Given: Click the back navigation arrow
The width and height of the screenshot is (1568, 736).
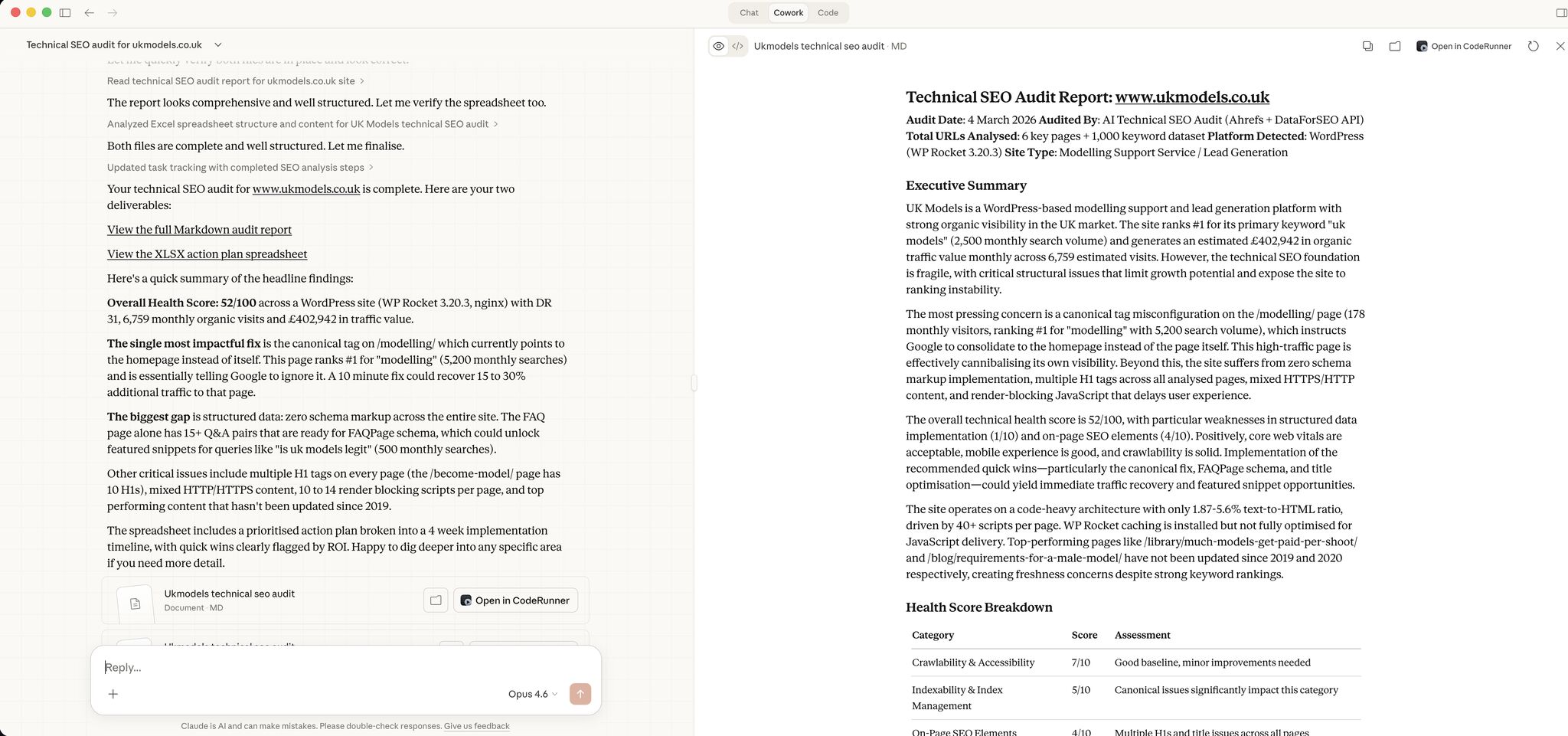Looking at the screenshot, I should 90,13.
